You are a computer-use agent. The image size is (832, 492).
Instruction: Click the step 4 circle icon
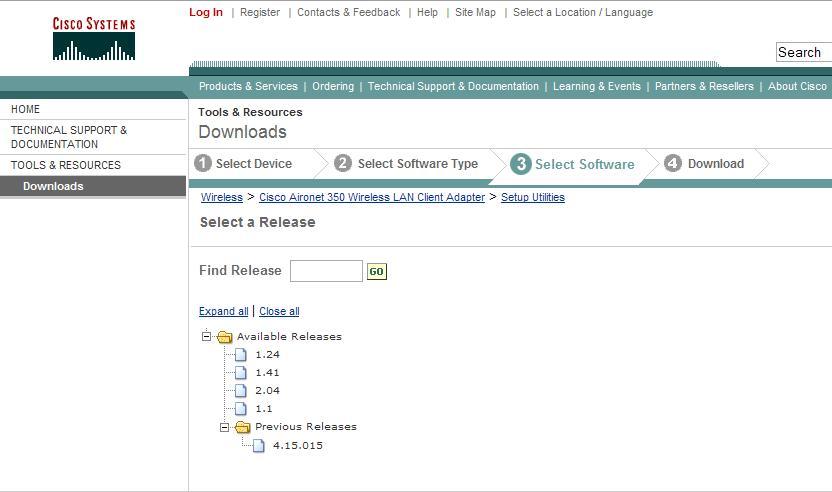tap(673, 163)
